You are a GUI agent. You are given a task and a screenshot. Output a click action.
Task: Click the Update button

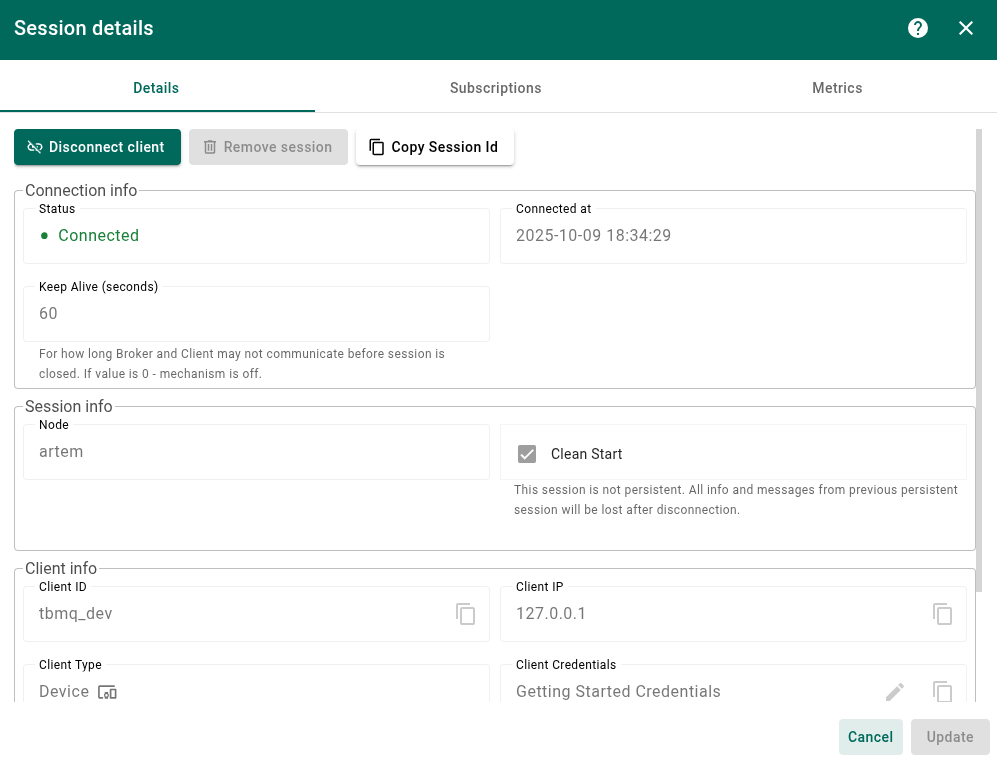949,737
